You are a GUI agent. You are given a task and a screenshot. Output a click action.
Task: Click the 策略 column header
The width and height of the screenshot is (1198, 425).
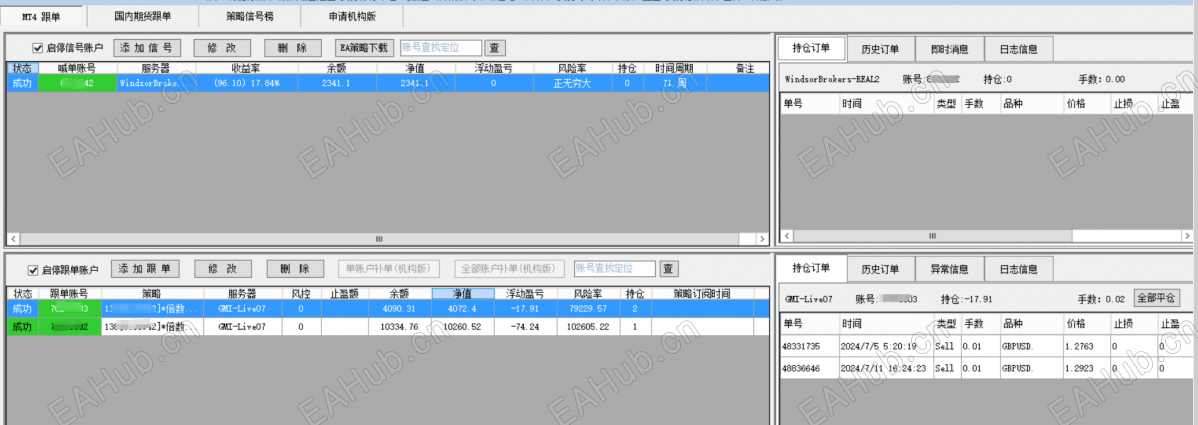152,294
